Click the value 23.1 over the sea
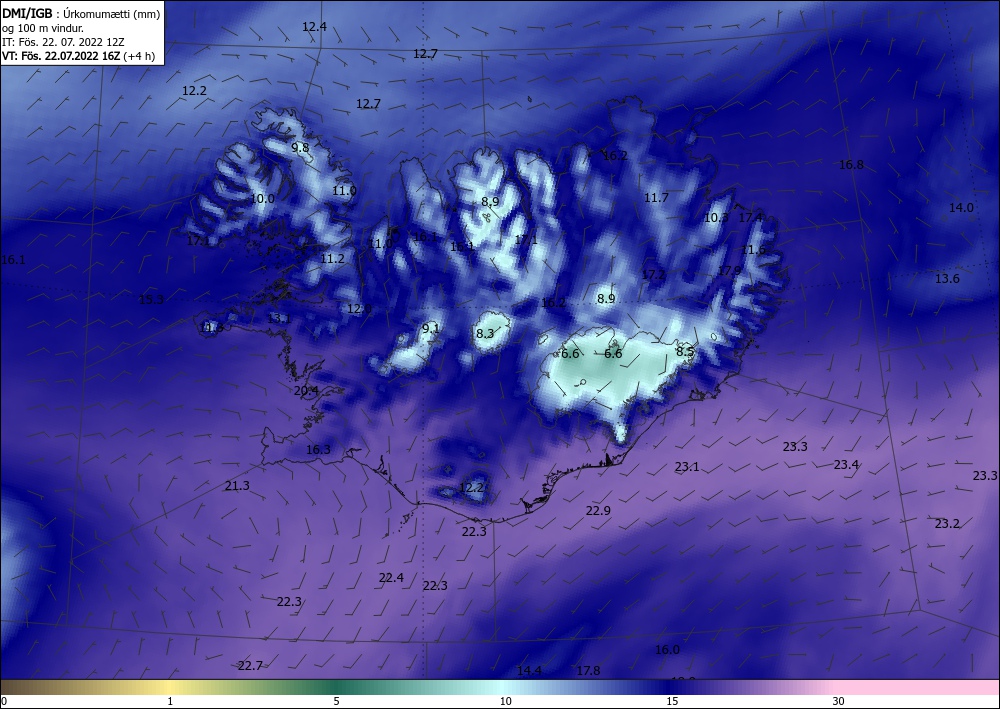The image size is (1000, 709). [687, 467]
